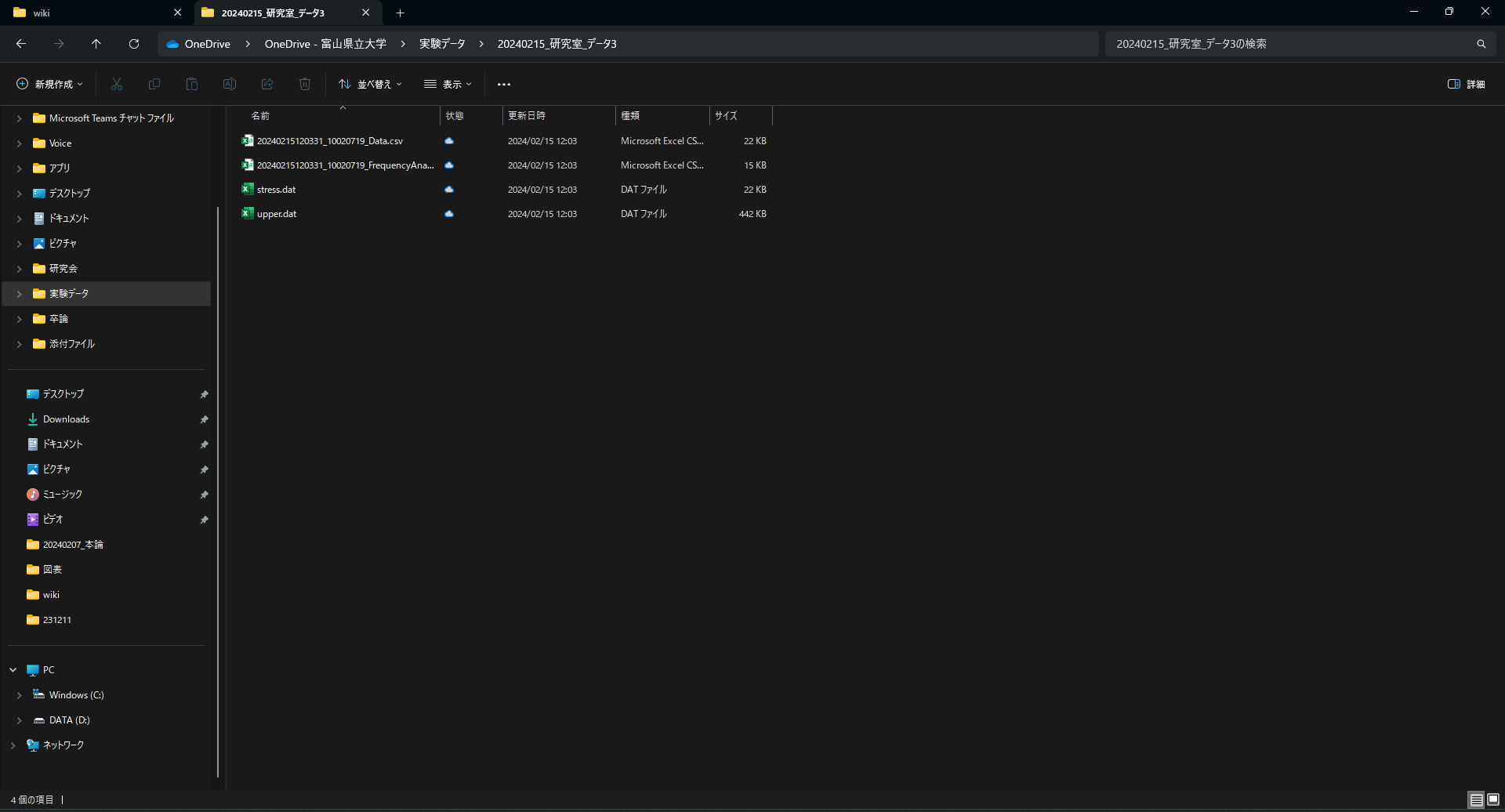Click the search magnifier icon

(x=1481, y=44)
